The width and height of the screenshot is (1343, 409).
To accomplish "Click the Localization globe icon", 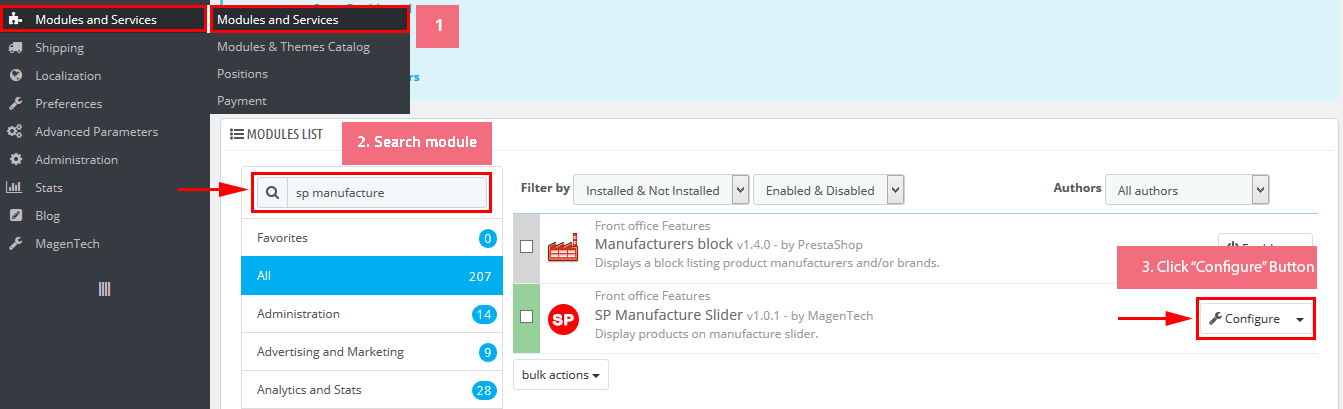I will tap(15, 76).
